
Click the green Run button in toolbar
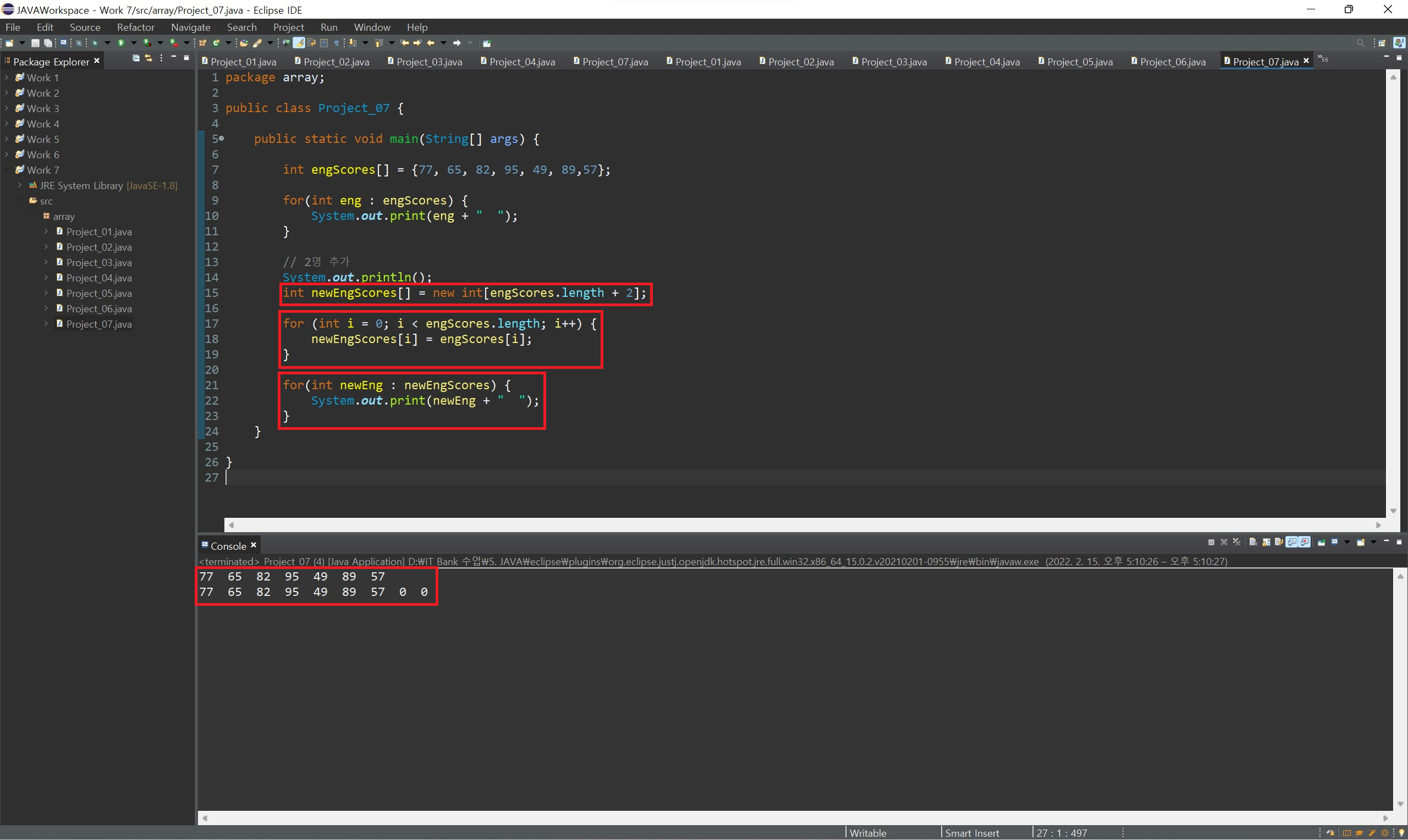[x=120, y=43]
